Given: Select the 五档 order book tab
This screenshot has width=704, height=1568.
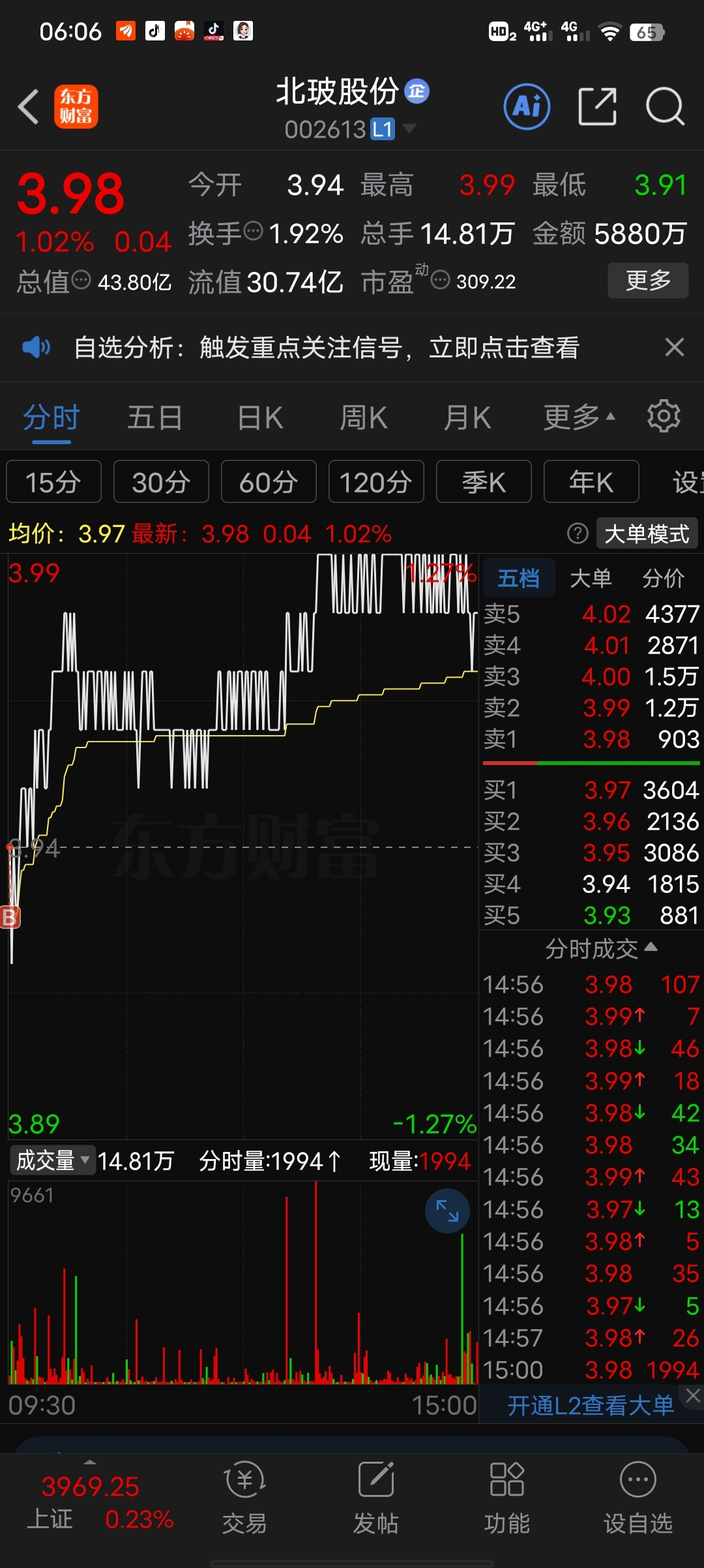Looking at the screenshot, I should coord(519,578).
